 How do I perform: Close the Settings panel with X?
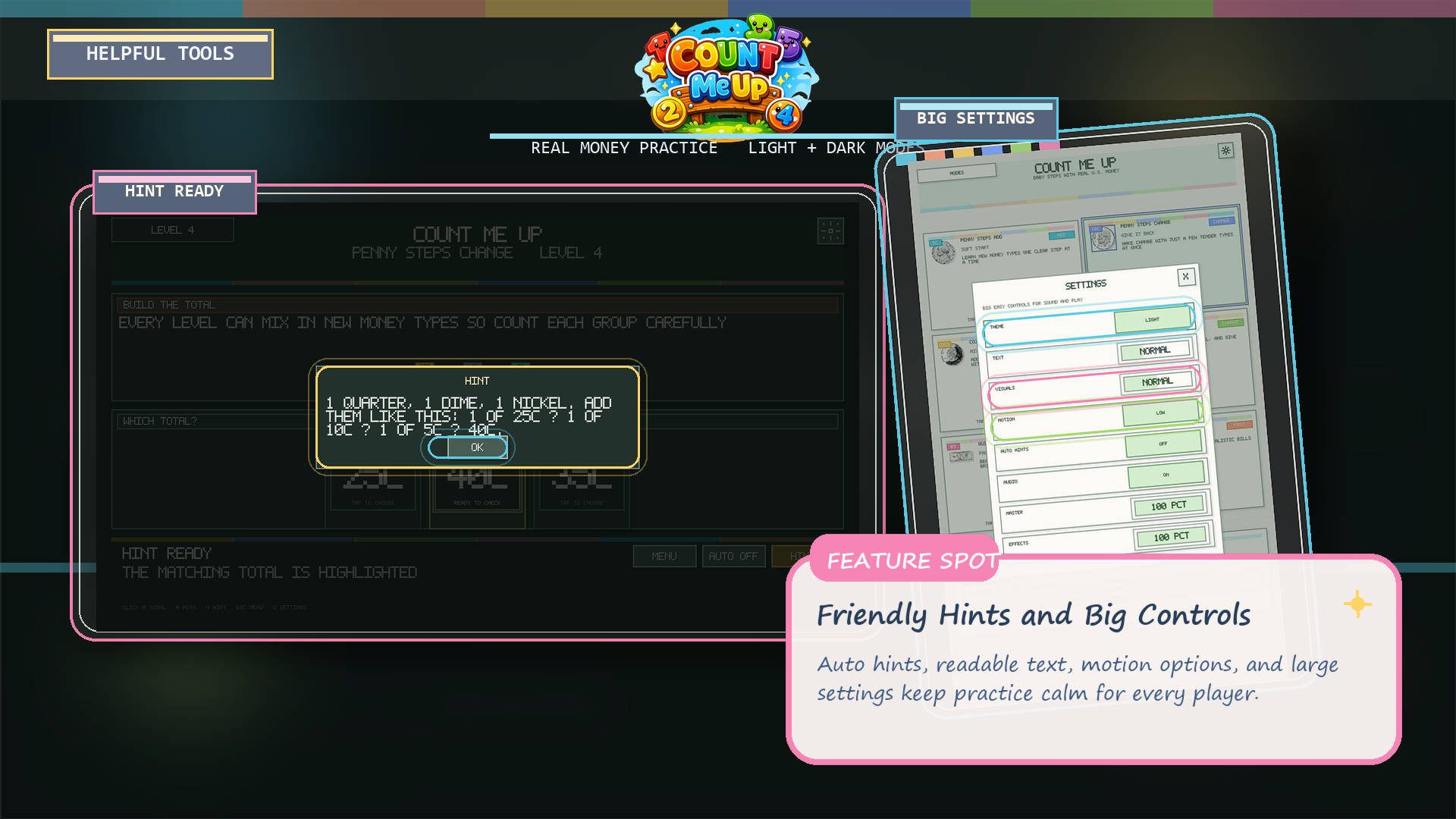click(x=1185, y=277)
